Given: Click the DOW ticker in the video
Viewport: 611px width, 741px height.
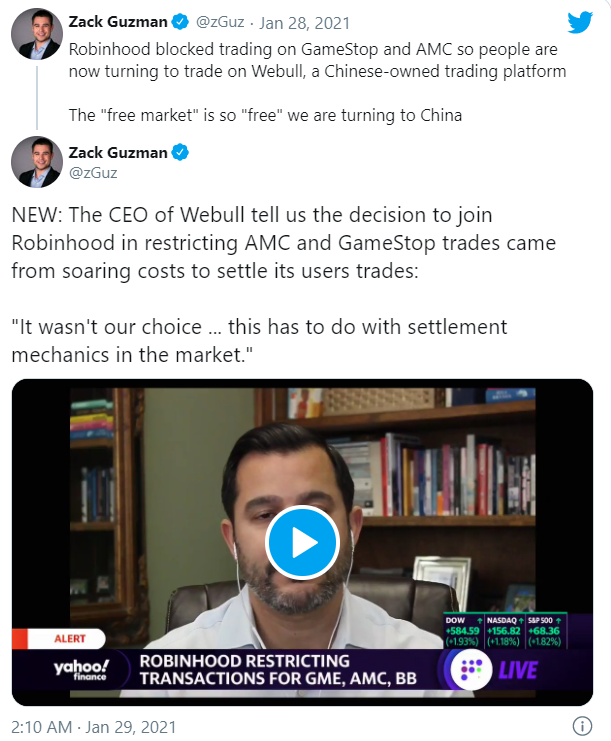Looking at the screenshot, I should tap(463, 631).
